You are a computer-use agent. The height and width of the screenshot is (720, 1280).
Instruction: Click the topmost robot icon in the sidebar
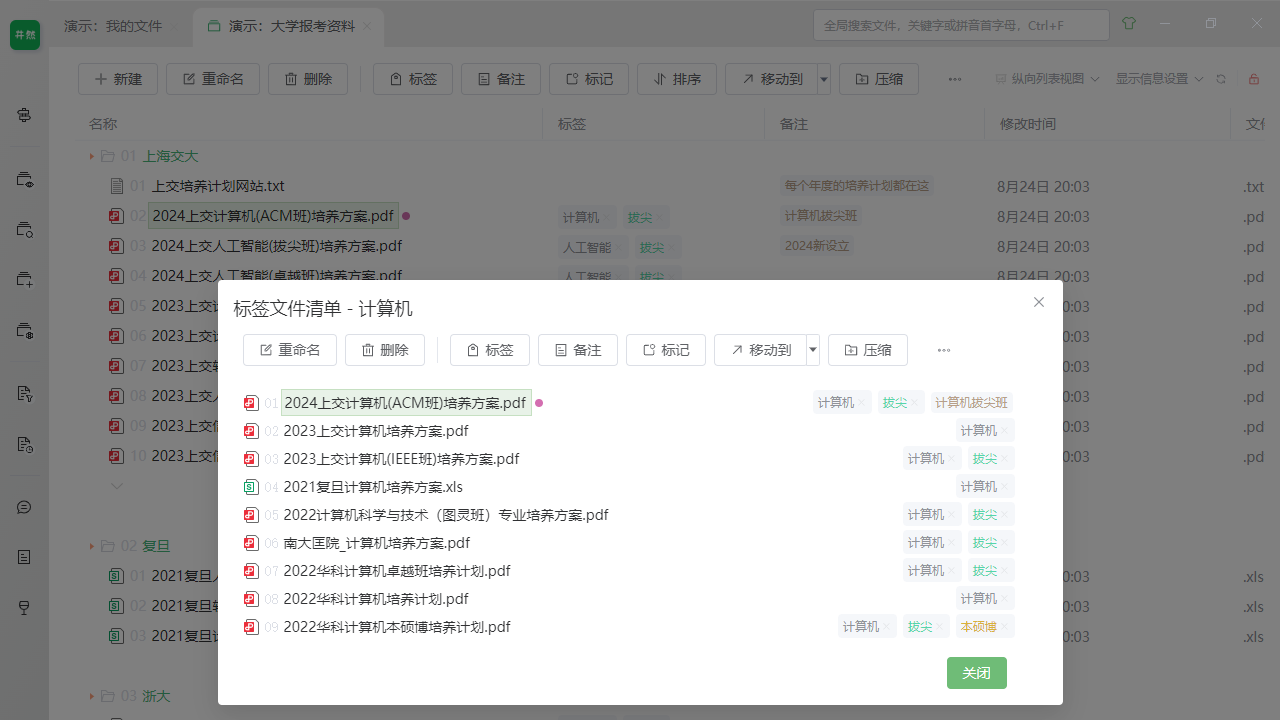(x=23, y=115)
